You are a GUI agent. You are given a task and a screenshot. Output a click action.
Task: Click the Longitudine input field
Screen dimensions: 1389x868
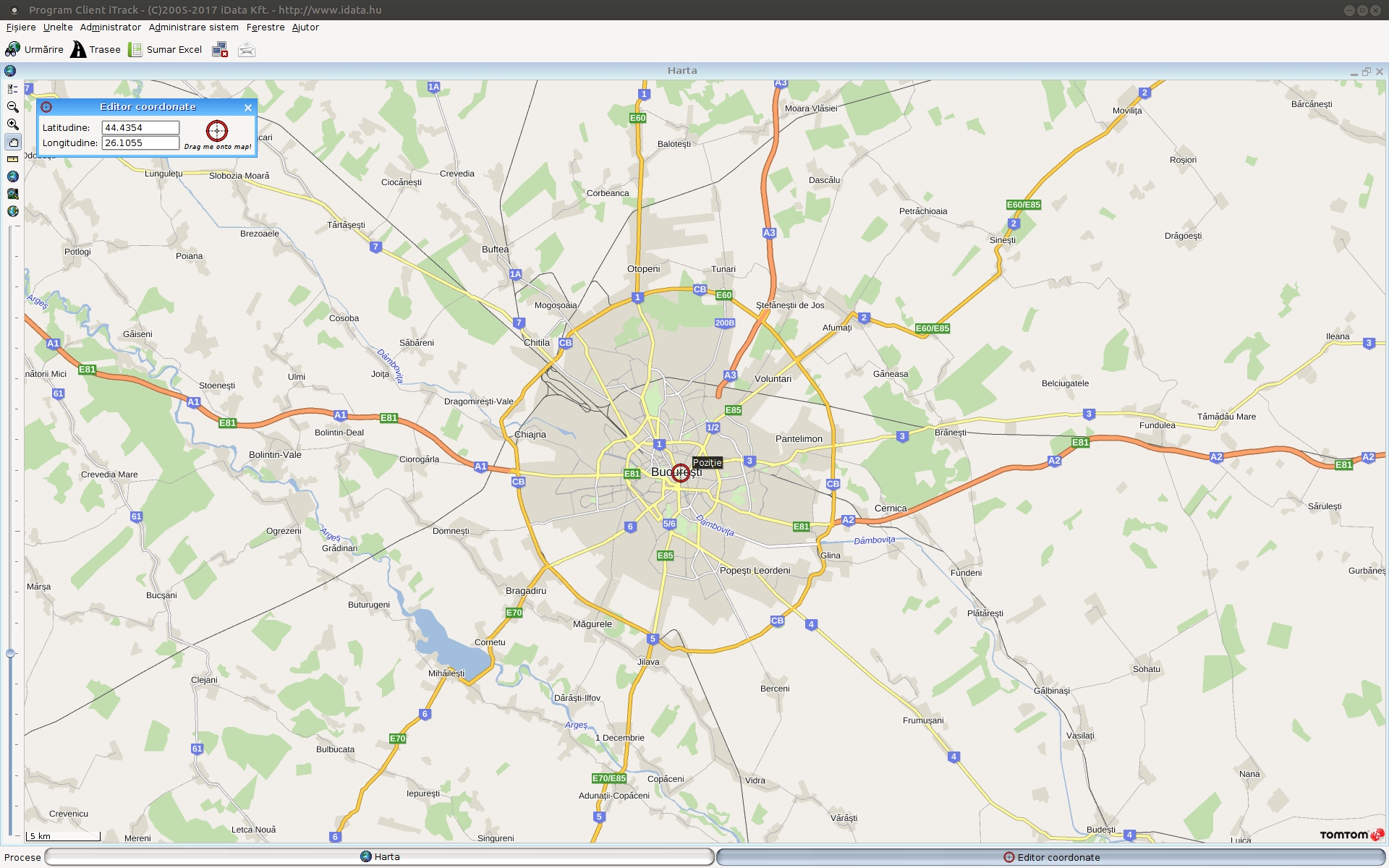[140, 143]
